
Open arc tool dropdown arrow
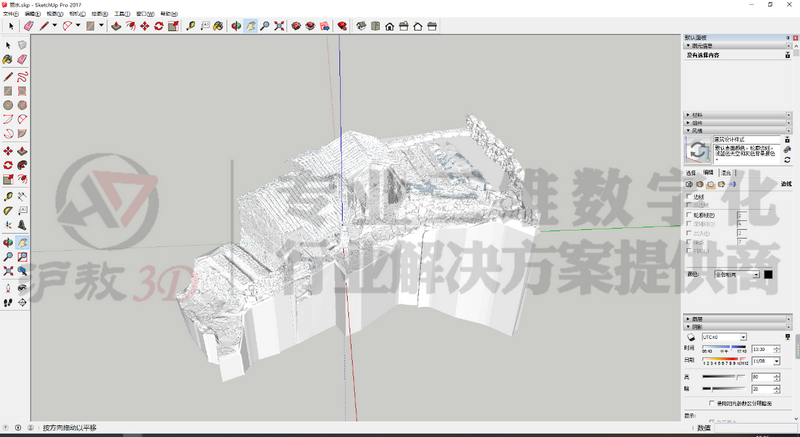pyautogui.click(x=78, y=26)
